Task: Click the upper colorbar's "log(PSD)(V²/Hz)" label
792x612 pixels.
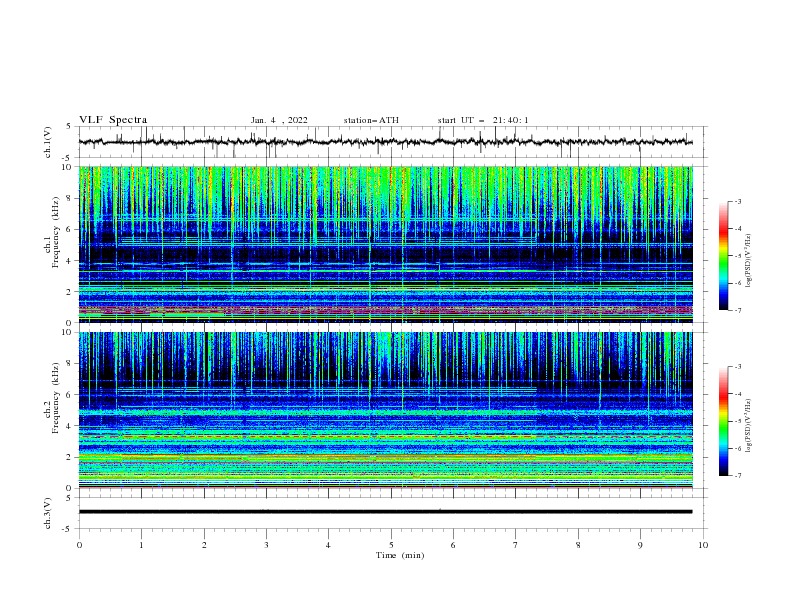Action: click(749, 261)
